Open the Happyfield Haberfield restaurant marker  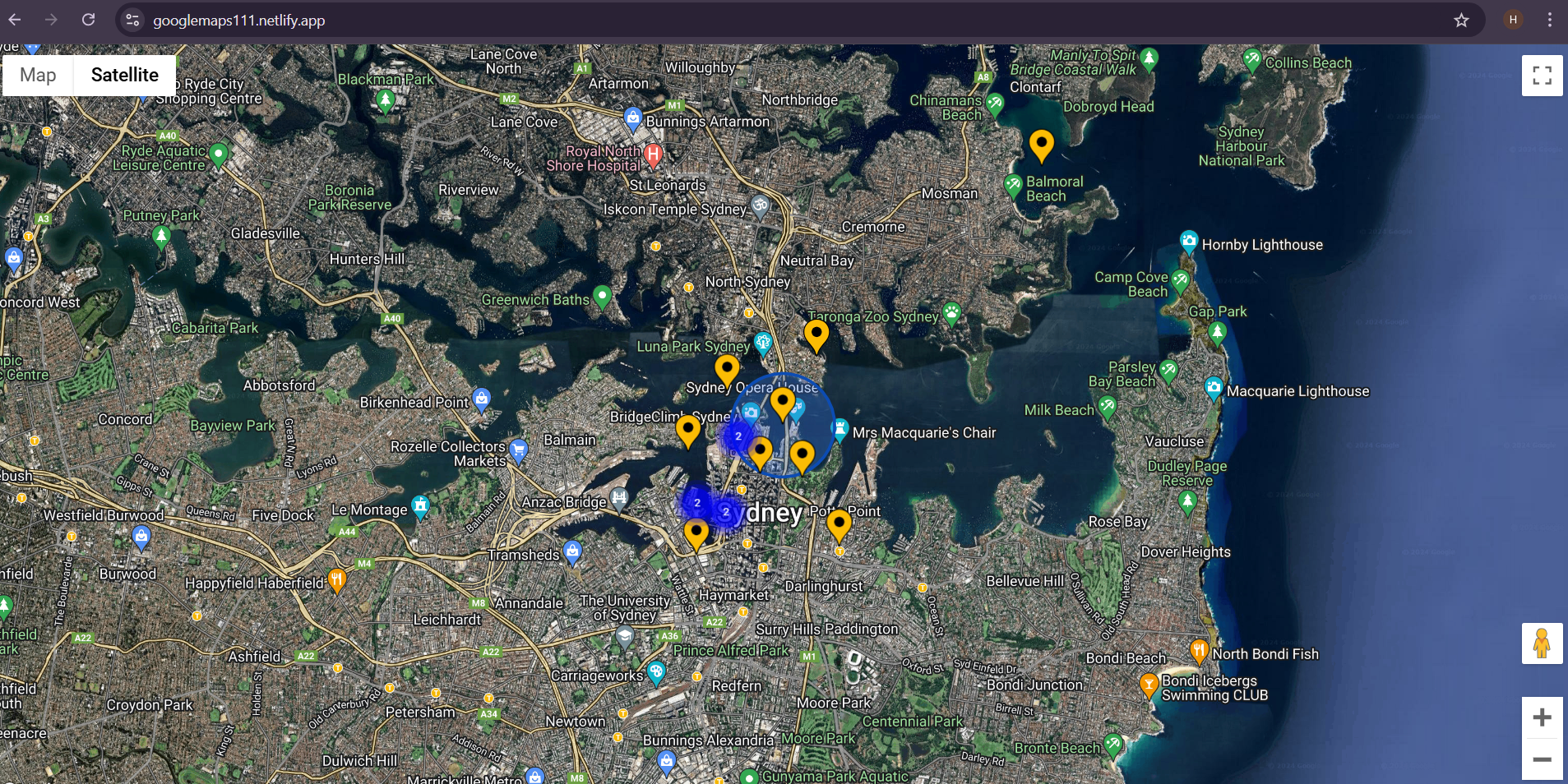[336, 580]
